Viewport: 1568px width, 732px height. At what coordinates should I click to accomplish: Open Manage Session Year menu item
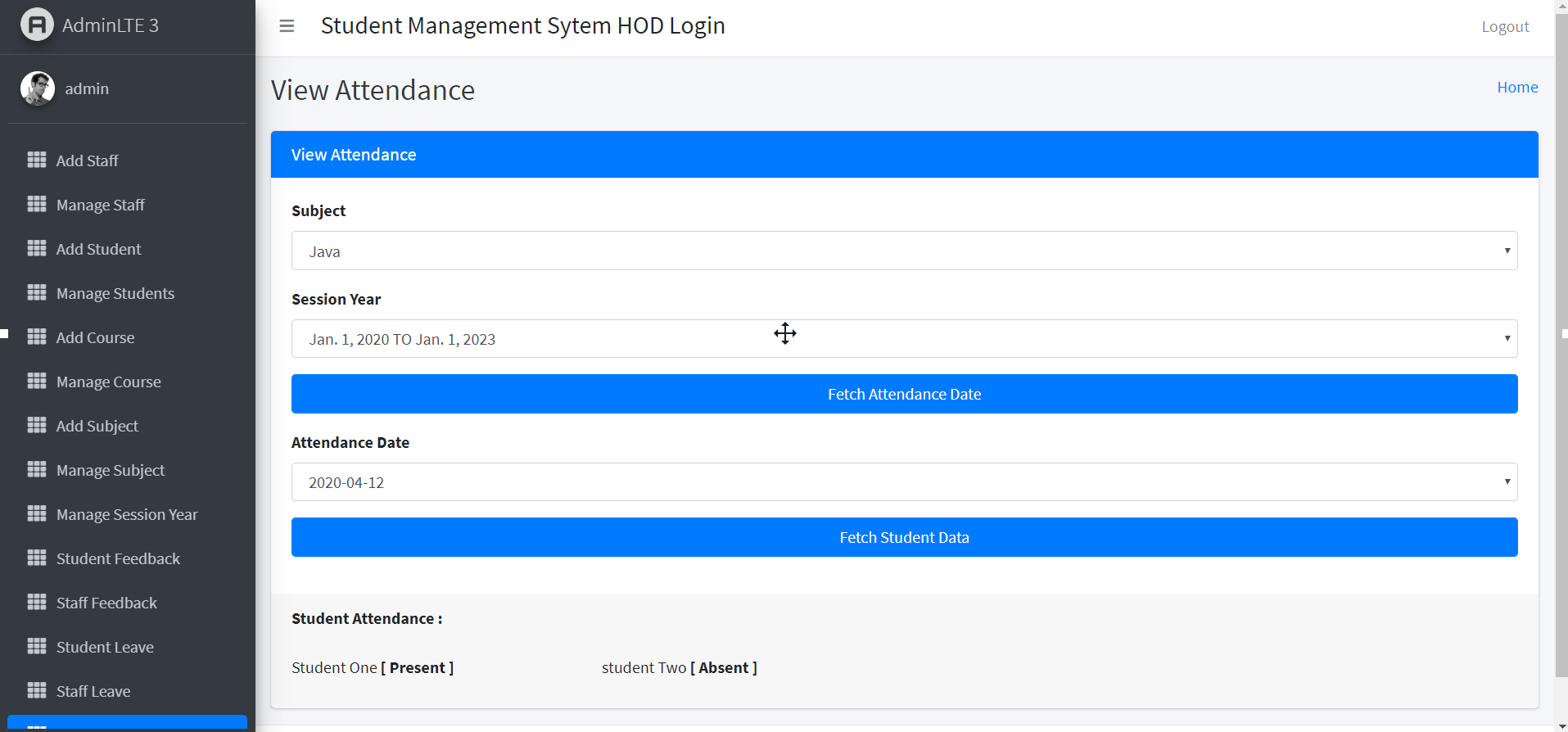pos(127,514)
